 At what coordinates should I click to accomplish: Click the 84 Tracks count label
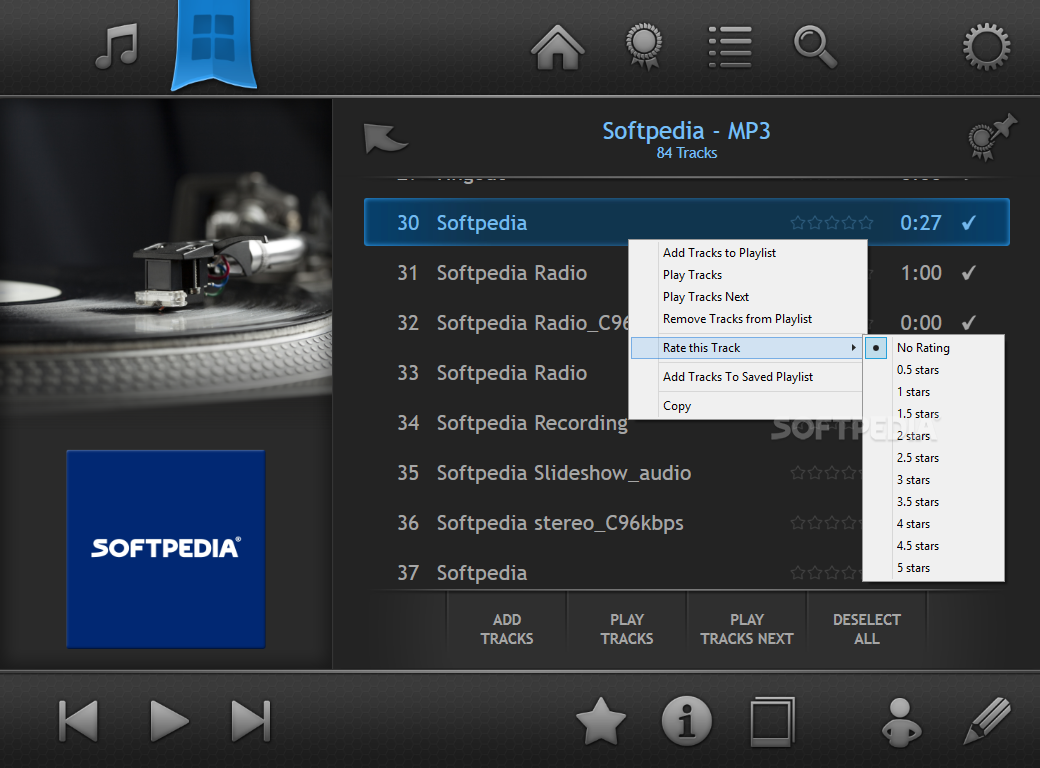click(x=686, y=153)
